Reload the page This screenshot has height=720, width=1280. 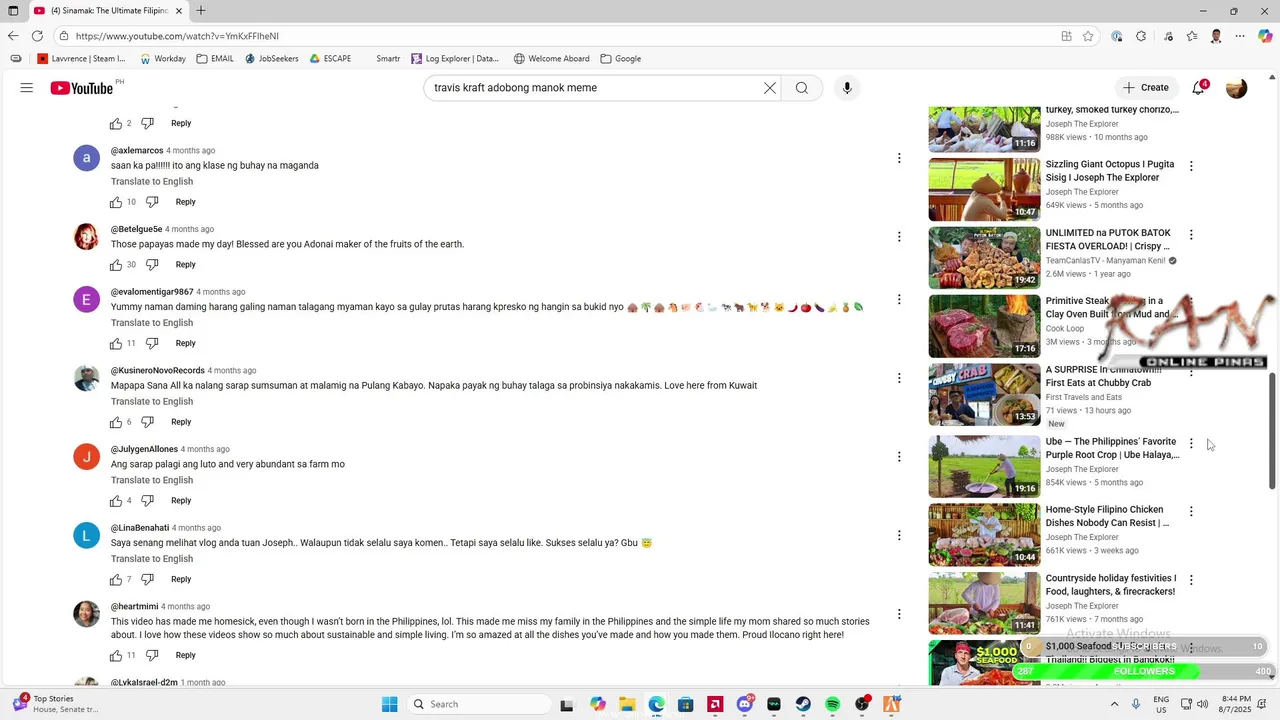click(x=37, y=36)
